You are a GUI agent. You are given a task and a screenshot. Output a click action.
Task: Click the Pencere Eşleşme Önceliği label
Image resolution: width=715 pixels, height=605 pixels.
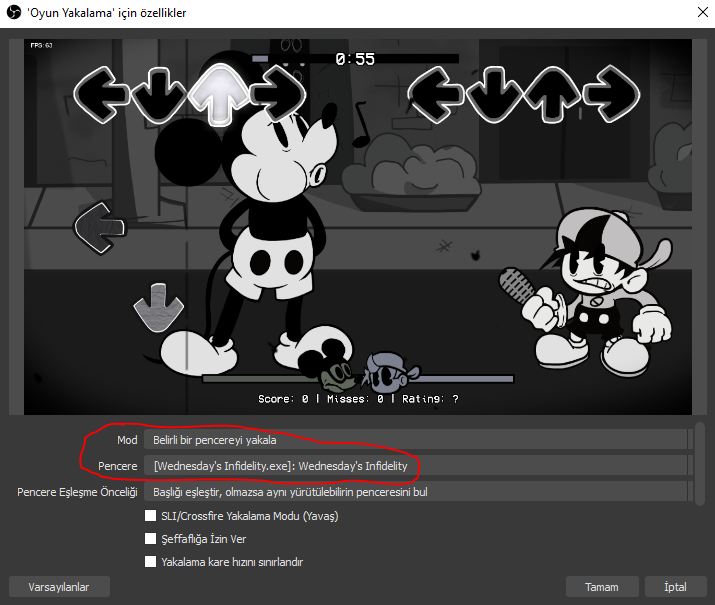click(78, 492)
